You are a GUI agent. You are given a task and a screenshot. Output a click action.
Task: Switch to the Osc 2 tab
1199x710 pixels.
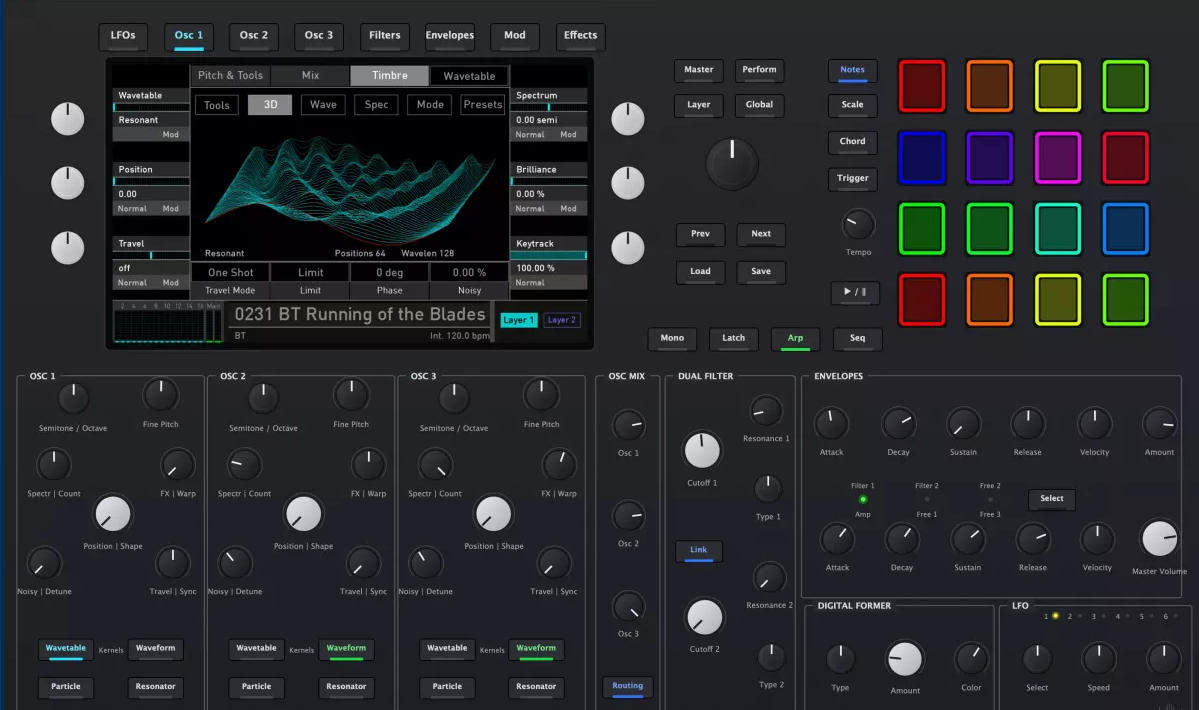(254, 36)
